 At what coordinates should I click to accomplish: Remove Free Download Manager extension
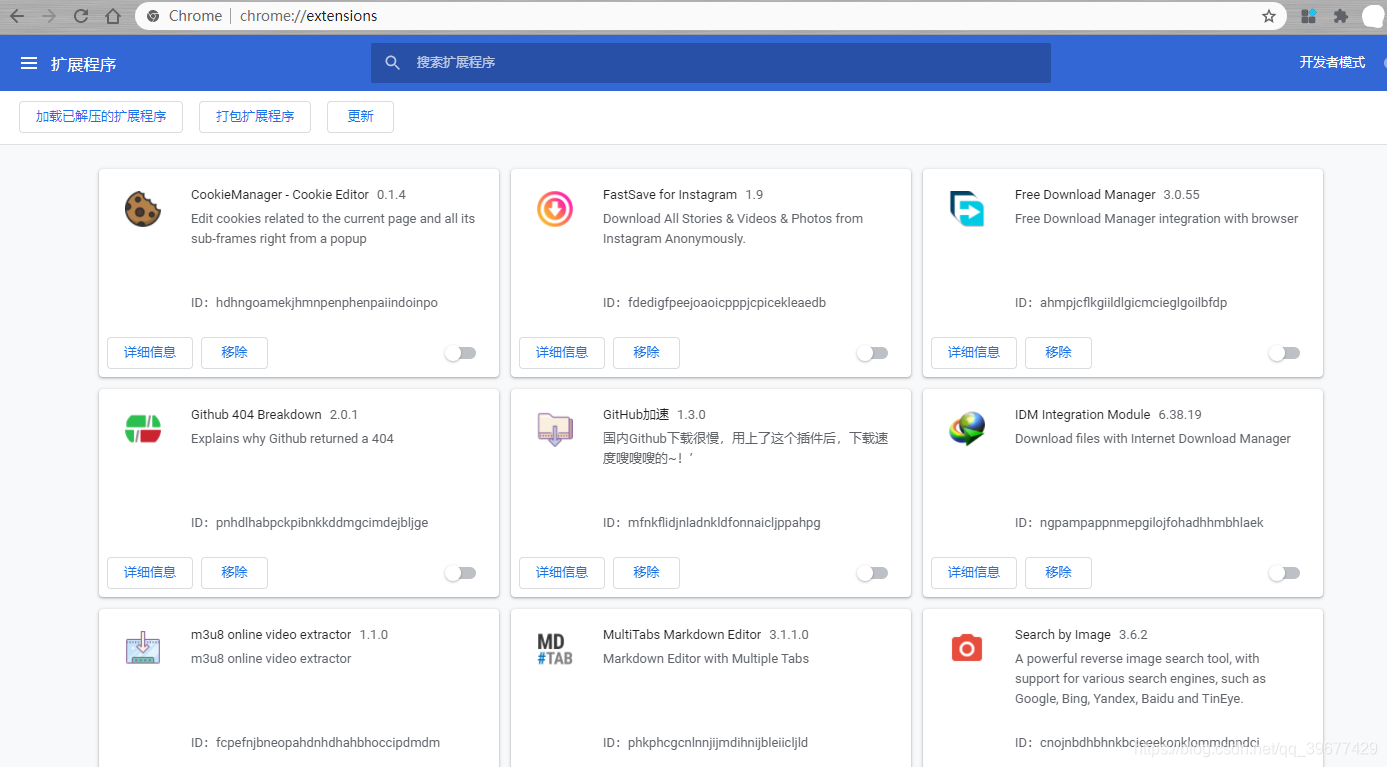1058,352
